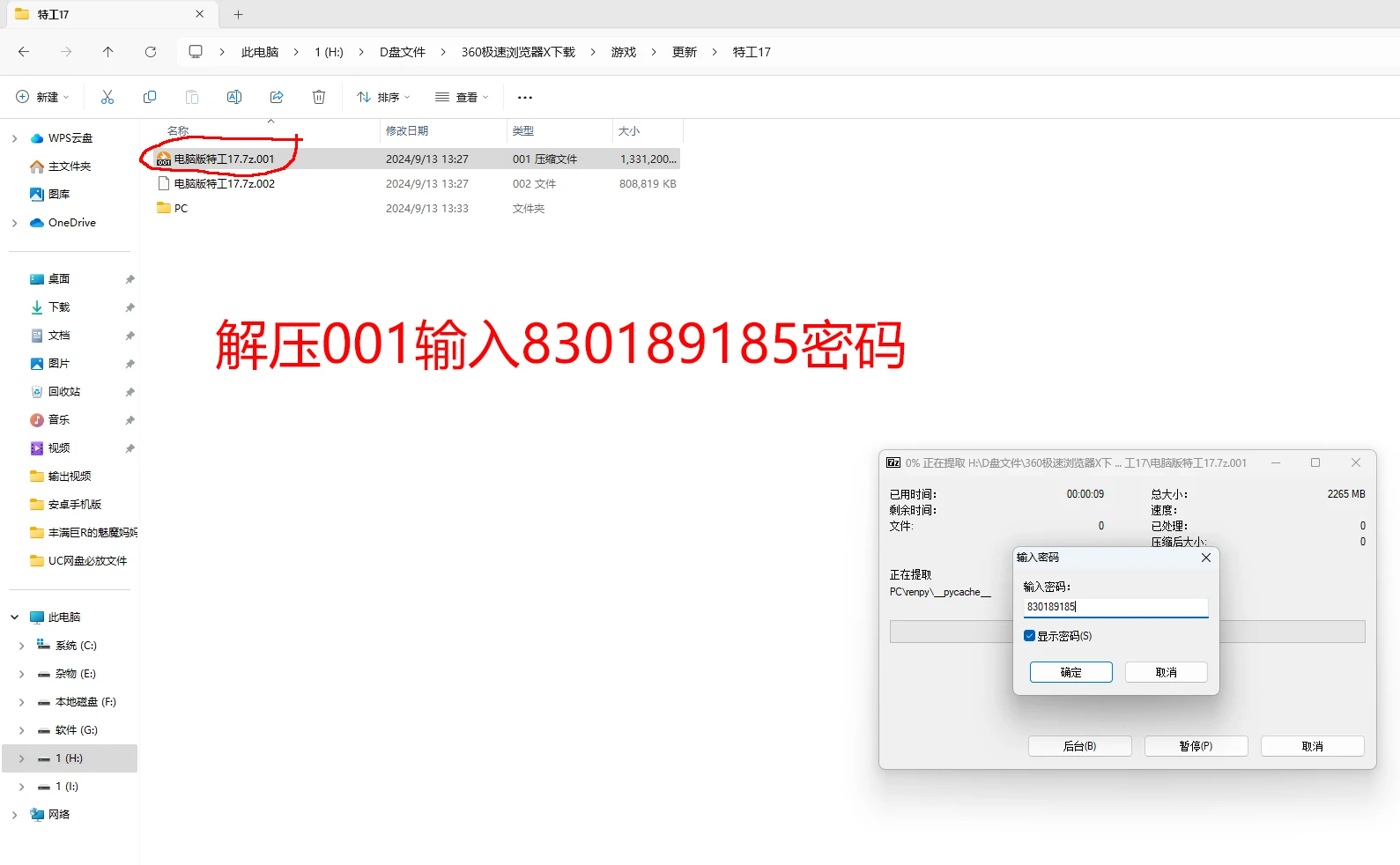1400x865 pixels.
Task: Close the 输入密码 dialog
Action: click(x=1206, y=558)
